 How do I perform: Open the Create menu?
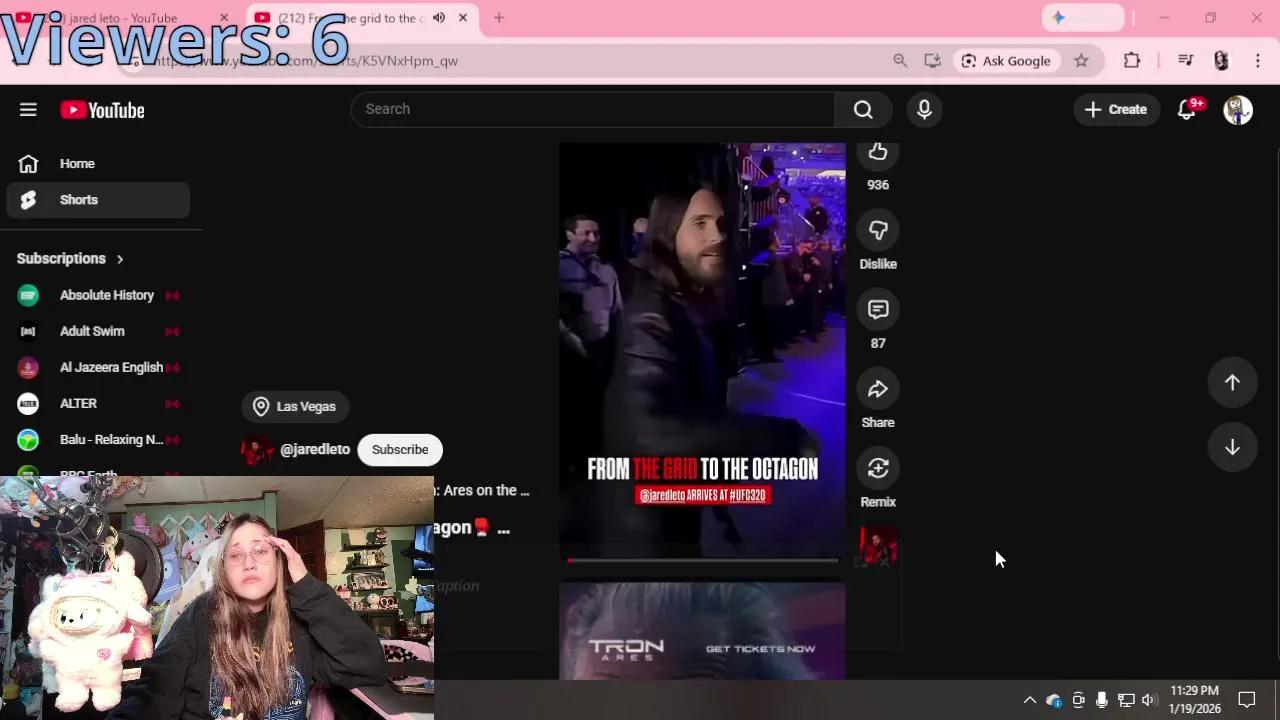click(1116, 109)
